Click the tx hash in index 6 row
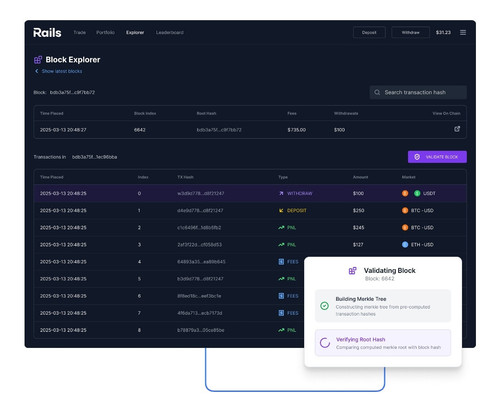The height and width of the screenshot is (413, 500). tap(199, 296)
